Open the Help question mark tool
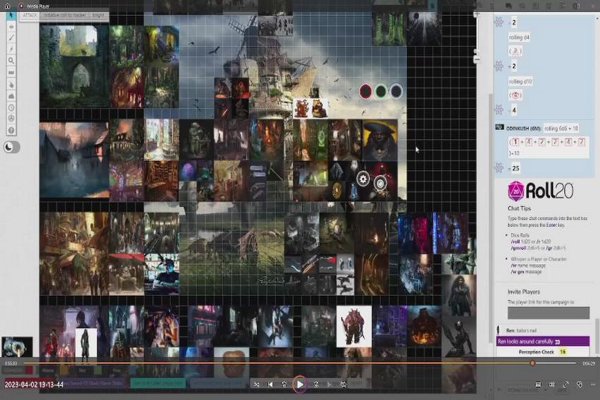600x400 pixels. tap(11, 130)
